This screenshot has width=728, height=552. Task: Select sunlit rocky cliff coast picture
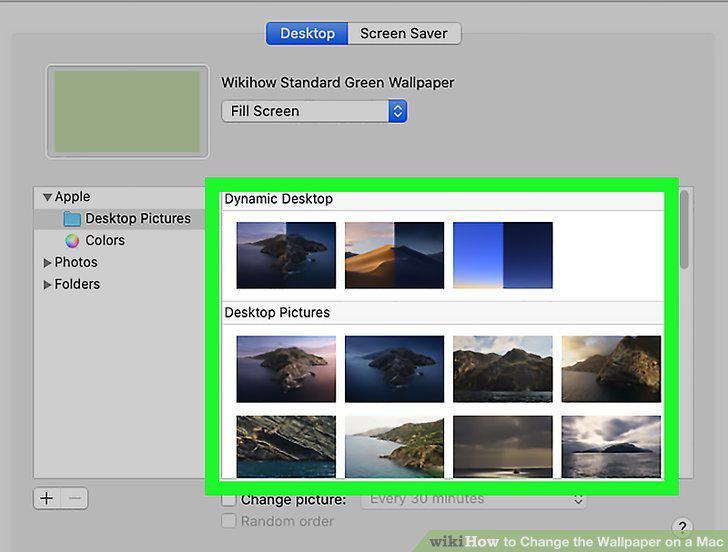pyautogui.click(x=611, y=369)
